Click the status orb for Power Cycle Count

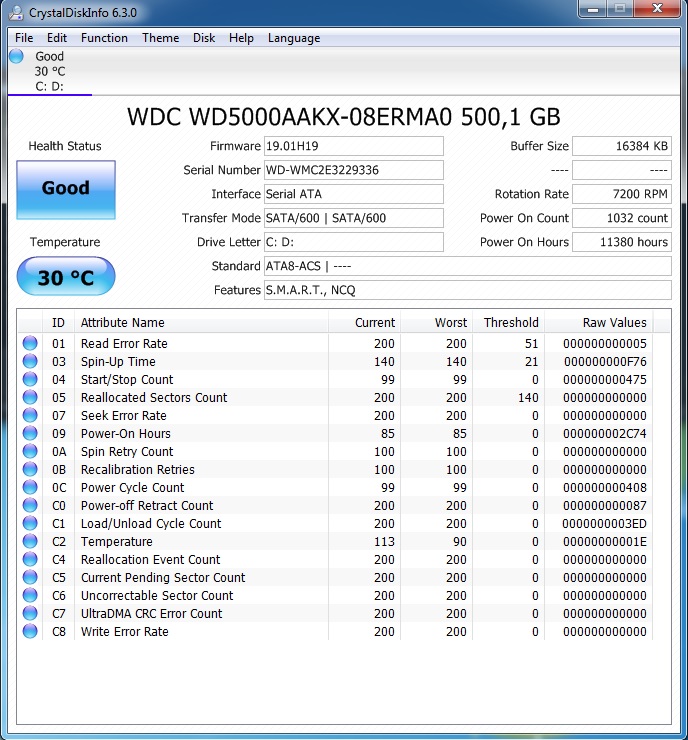(x=30, y=487)
